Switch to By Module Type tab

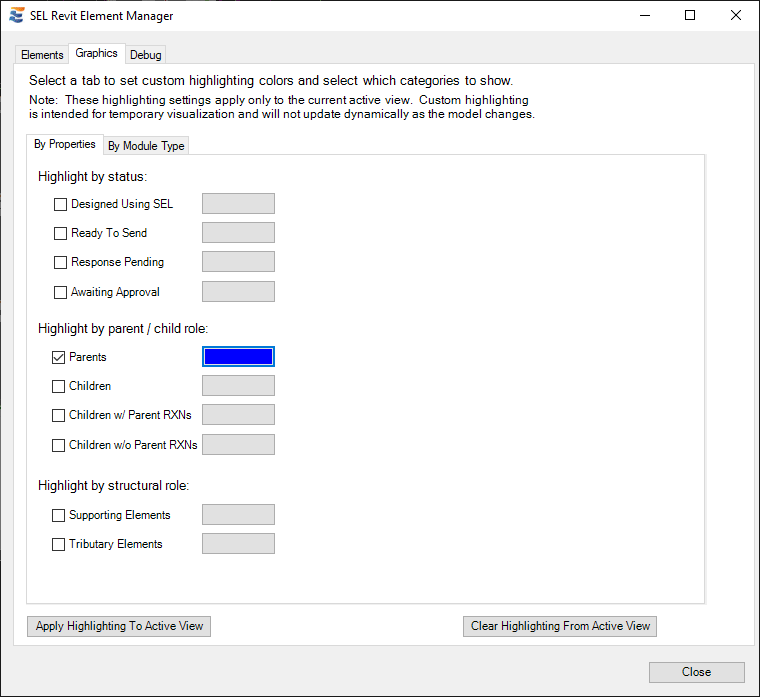pyautogui.click(x=146, y=146)
